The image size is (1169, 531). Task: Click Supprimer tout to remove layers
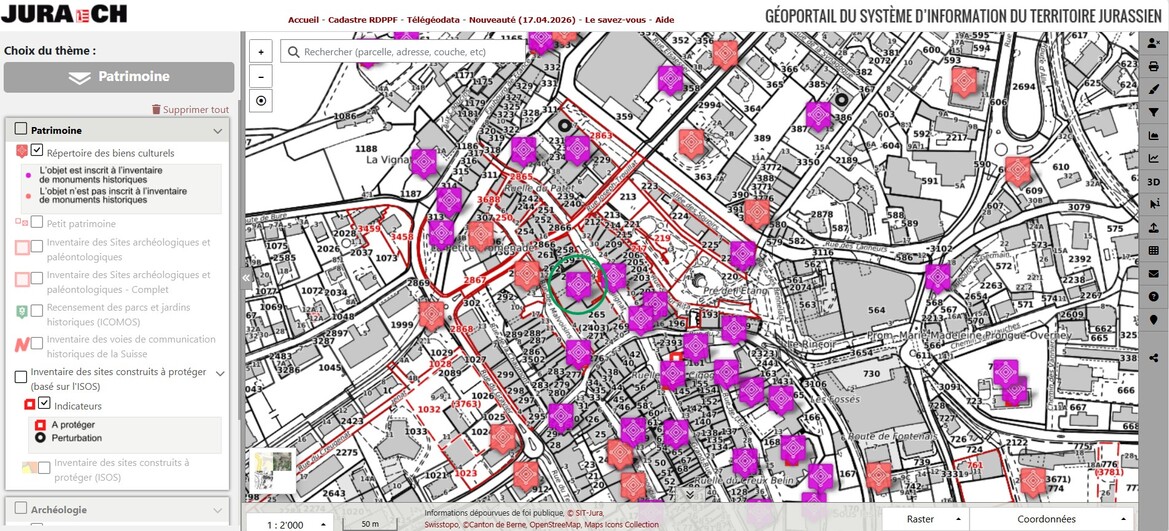(190, 109)
